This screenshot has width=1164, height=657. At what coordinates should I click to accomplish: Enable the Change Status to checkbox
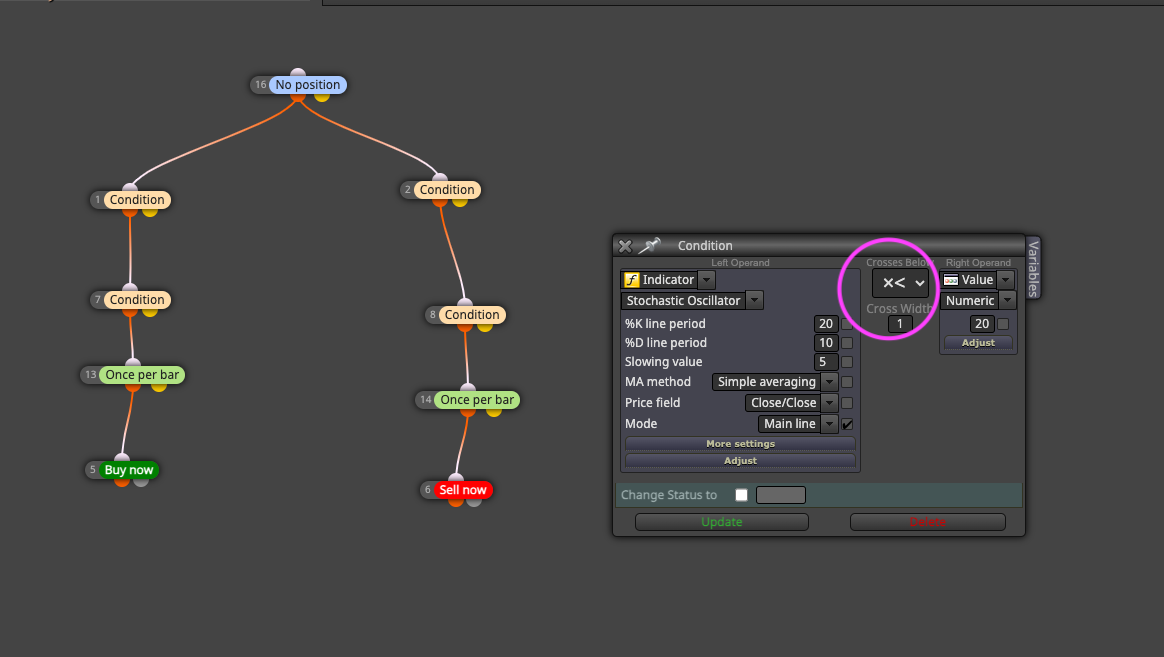click(x=741, y=495)
